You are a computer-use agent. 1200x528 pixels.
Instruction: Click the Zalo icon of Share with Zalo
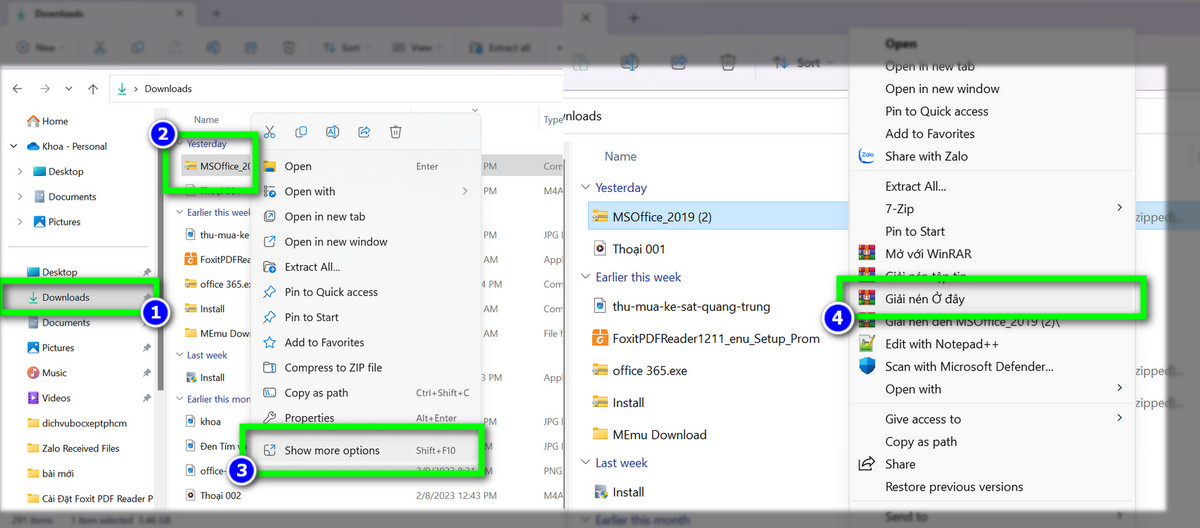(x=867, y=156)
